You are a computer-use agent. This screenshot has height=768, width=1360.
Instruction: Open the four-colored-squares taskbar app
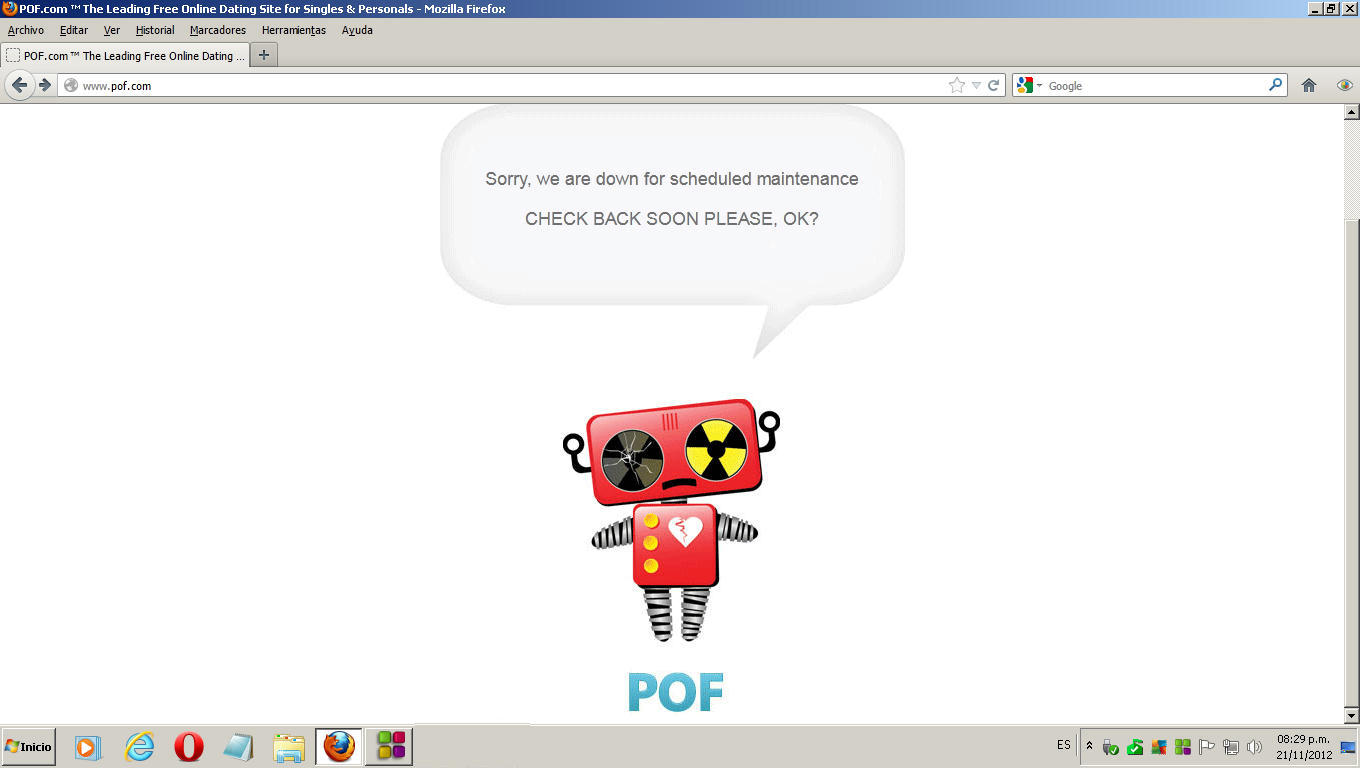click(390, 747)
